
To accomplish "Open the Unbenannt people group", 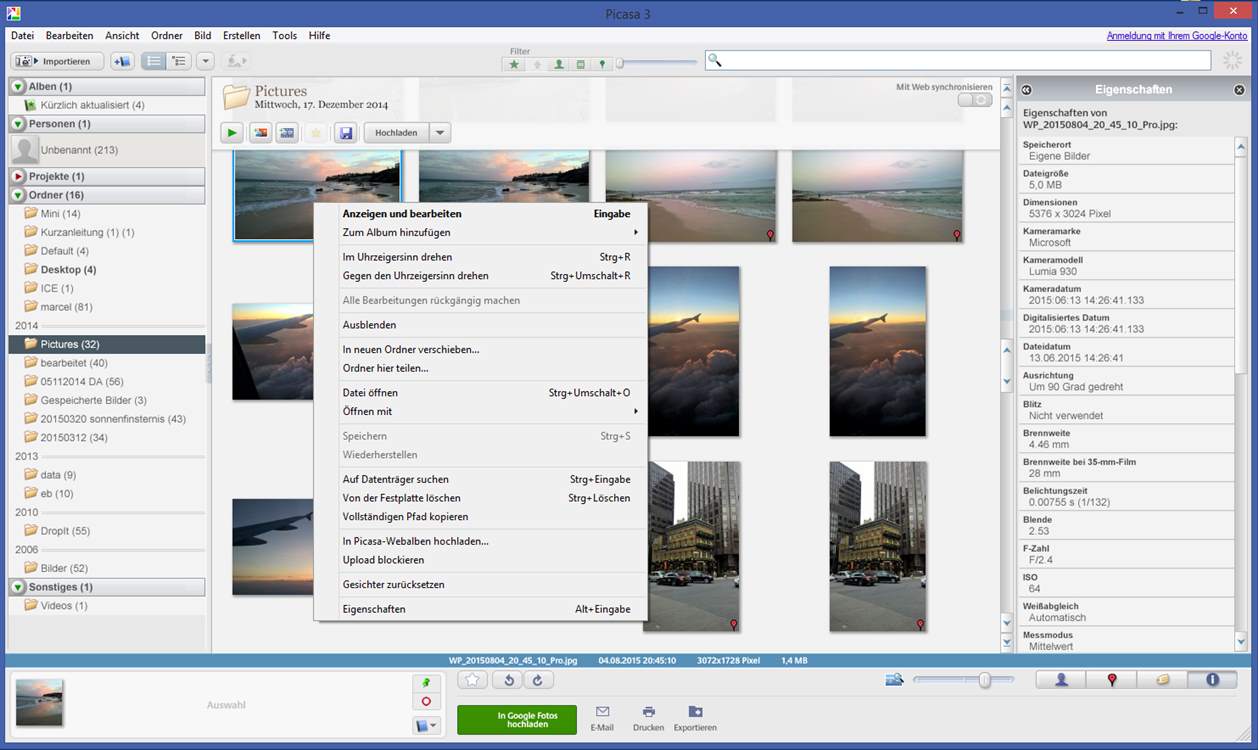I will [79, 150].
